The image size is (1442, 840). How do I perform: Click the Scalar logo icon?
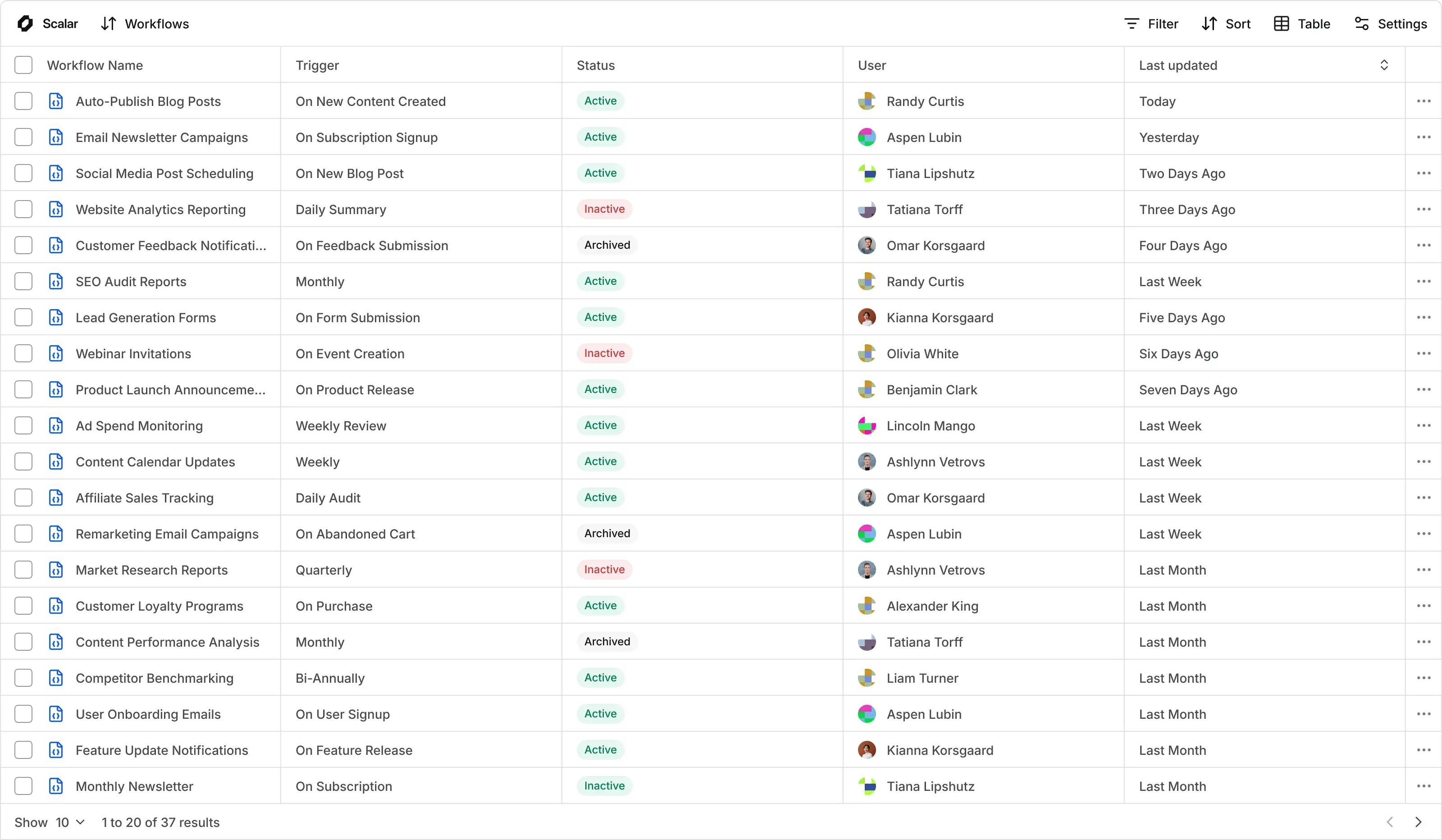[x=25, y=23]
